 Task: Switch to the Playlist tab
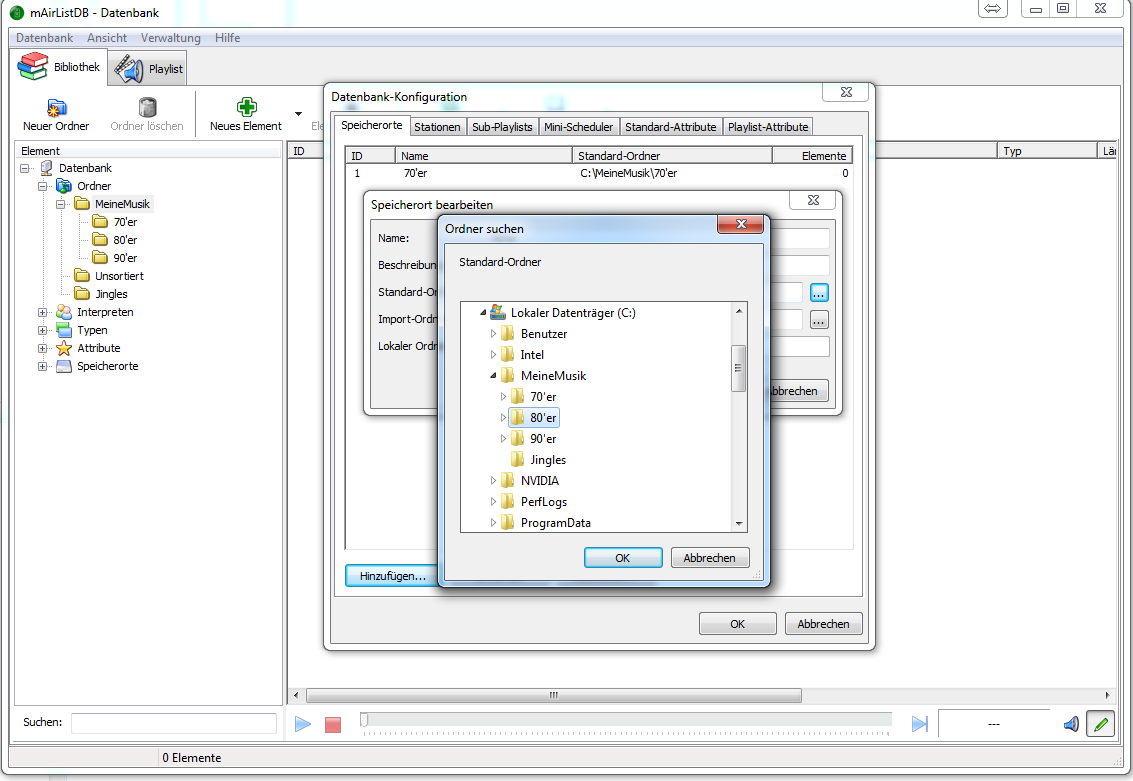[148, 69]
